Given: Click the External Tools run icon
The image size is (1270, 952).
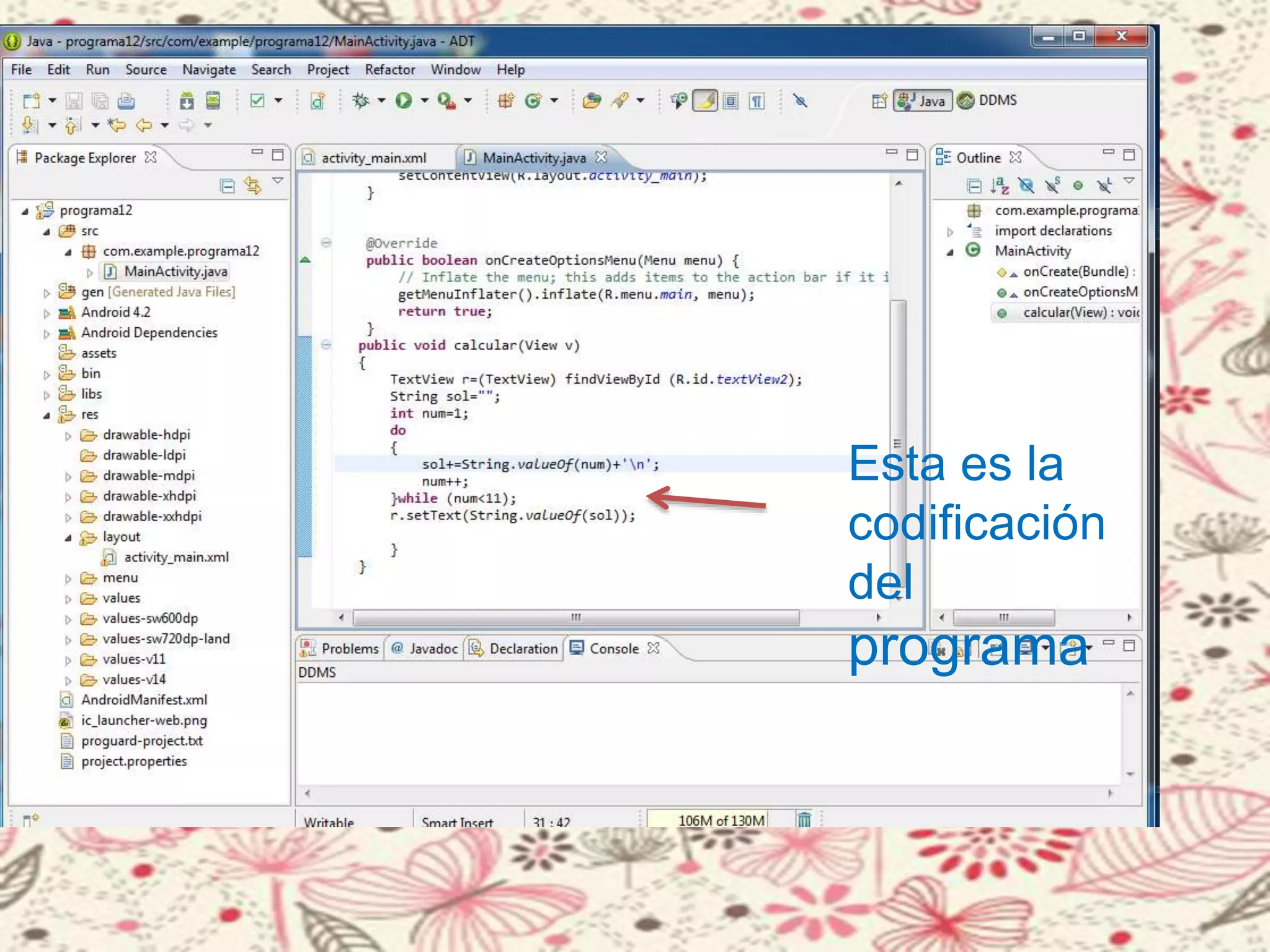Looking at the screenshot, I should coord(446,100).
